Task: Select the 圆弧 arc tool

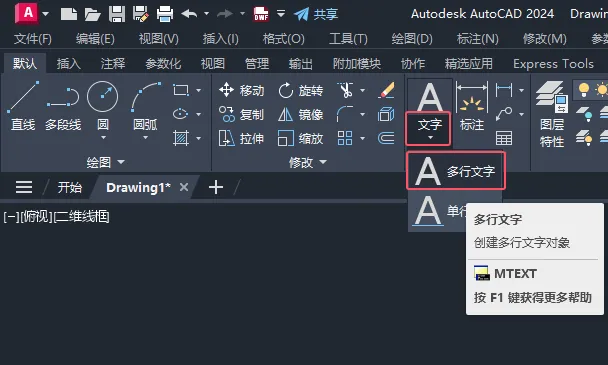Action: coord(145,106)
